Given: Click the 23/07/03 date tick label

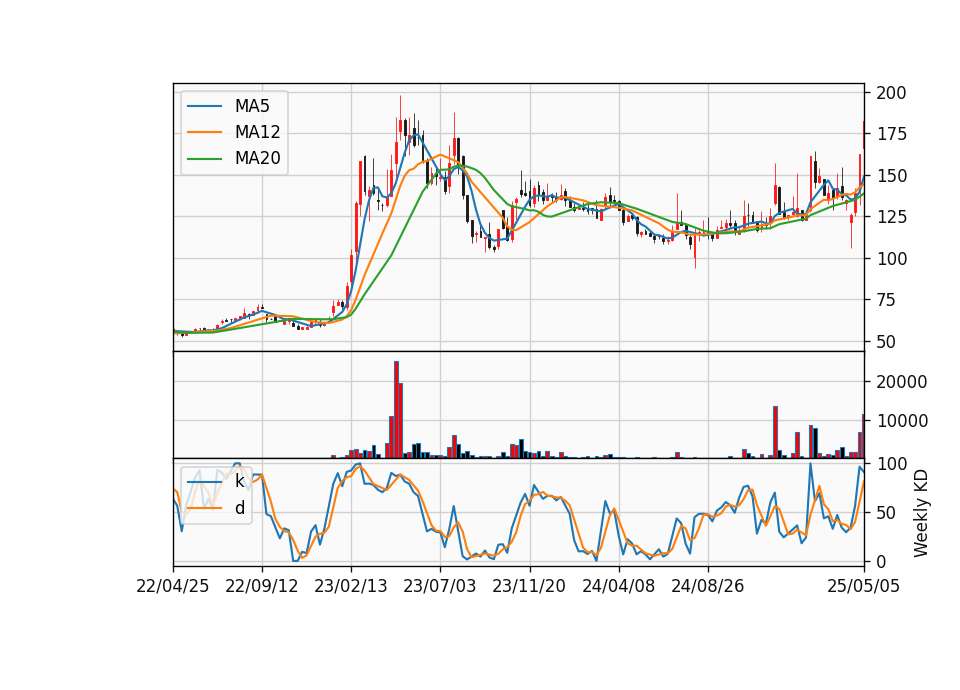Looking at the screenshot, I should (x=440, y=587).
